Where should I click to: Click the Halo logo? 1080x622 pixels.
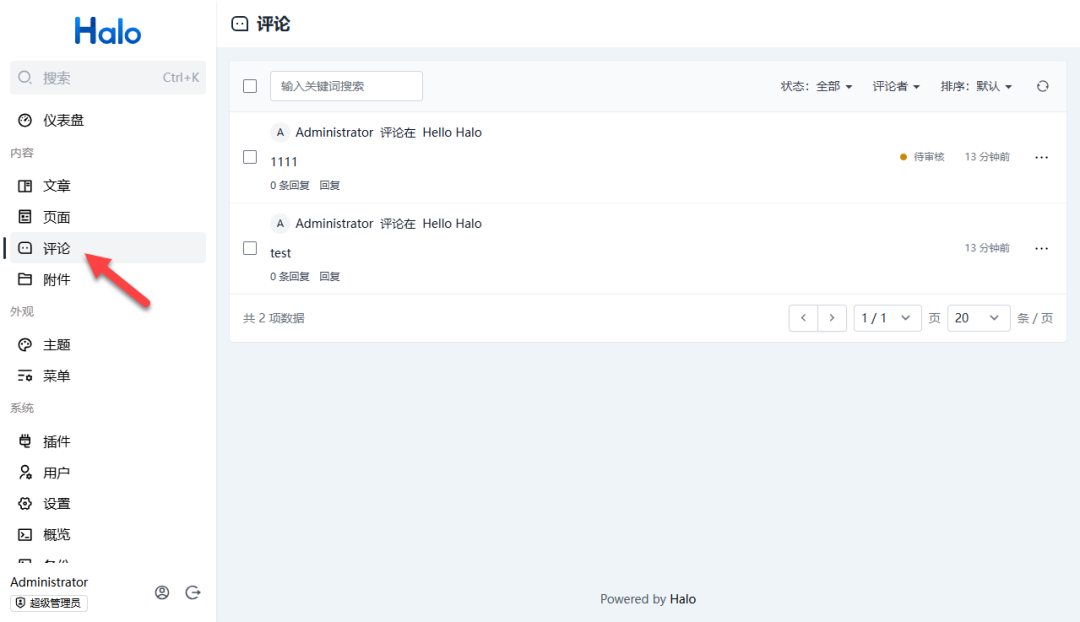(107, 30)
